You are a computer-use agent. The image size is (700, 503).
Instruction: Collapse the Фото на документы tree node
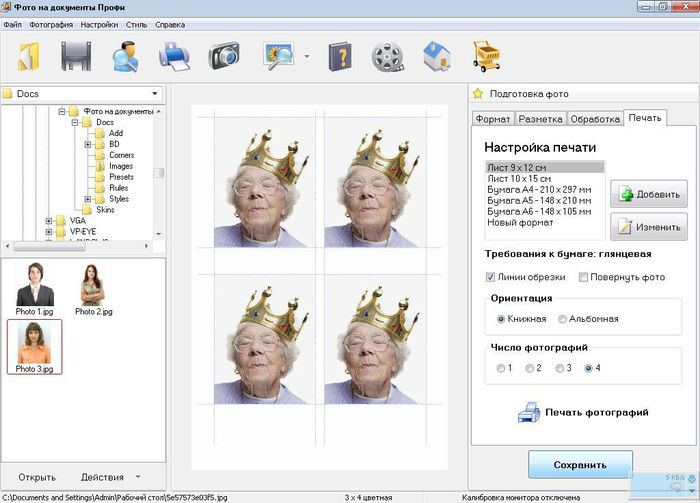(x=62, y=112)
